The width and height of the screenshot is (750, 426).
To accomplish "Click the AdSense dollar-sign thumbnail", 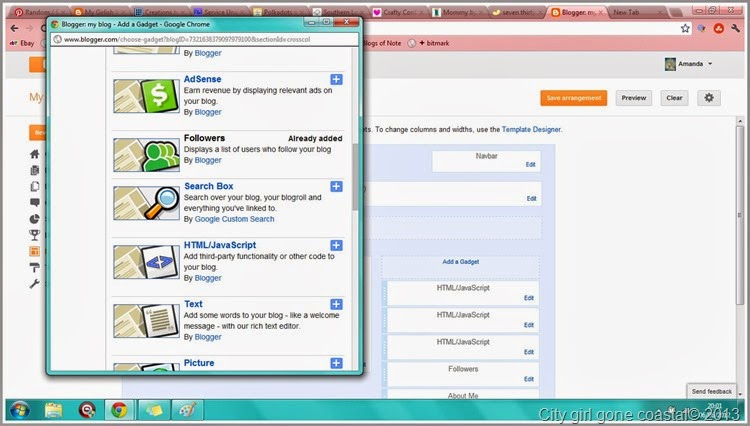I will coord(146,96).
